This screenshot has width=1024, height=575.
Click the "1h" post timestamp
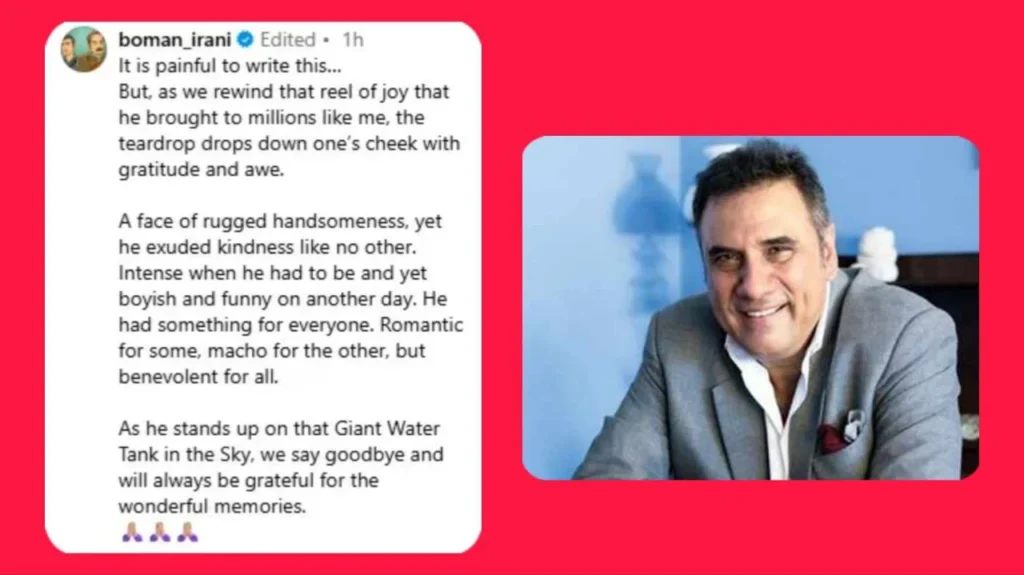coord(352,40)
